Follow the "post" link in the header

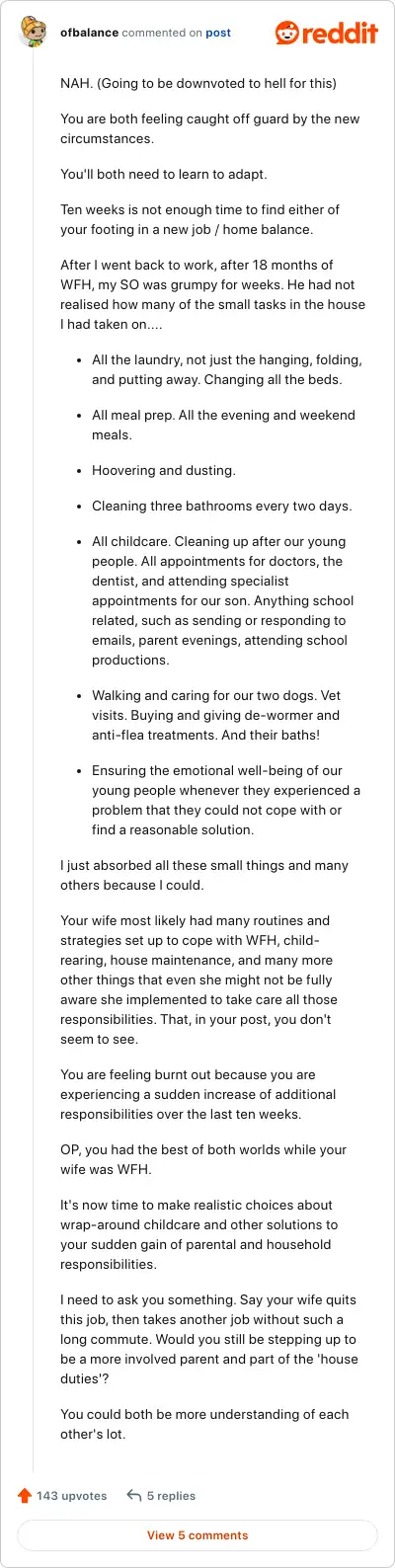pos(218,33)
